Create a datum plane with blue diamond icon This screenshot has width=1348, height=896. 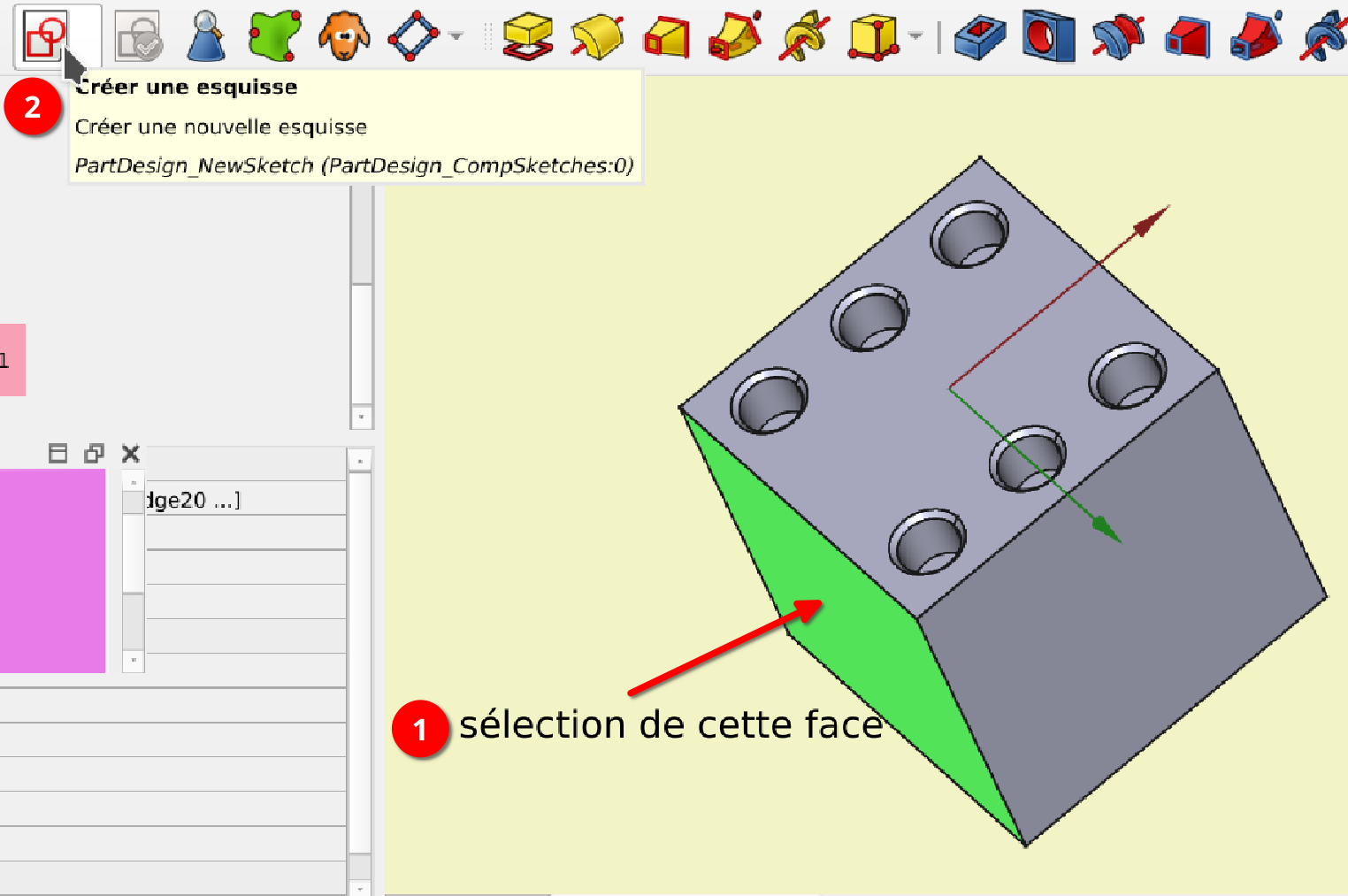[413, 36]
